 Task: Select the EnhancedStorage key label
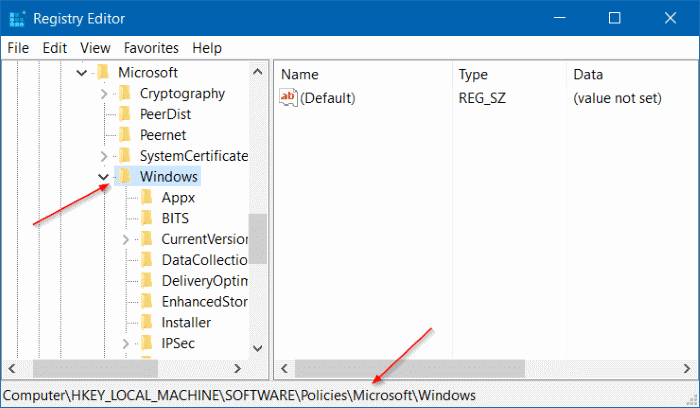pyautogui.click(x=204, y=301)
